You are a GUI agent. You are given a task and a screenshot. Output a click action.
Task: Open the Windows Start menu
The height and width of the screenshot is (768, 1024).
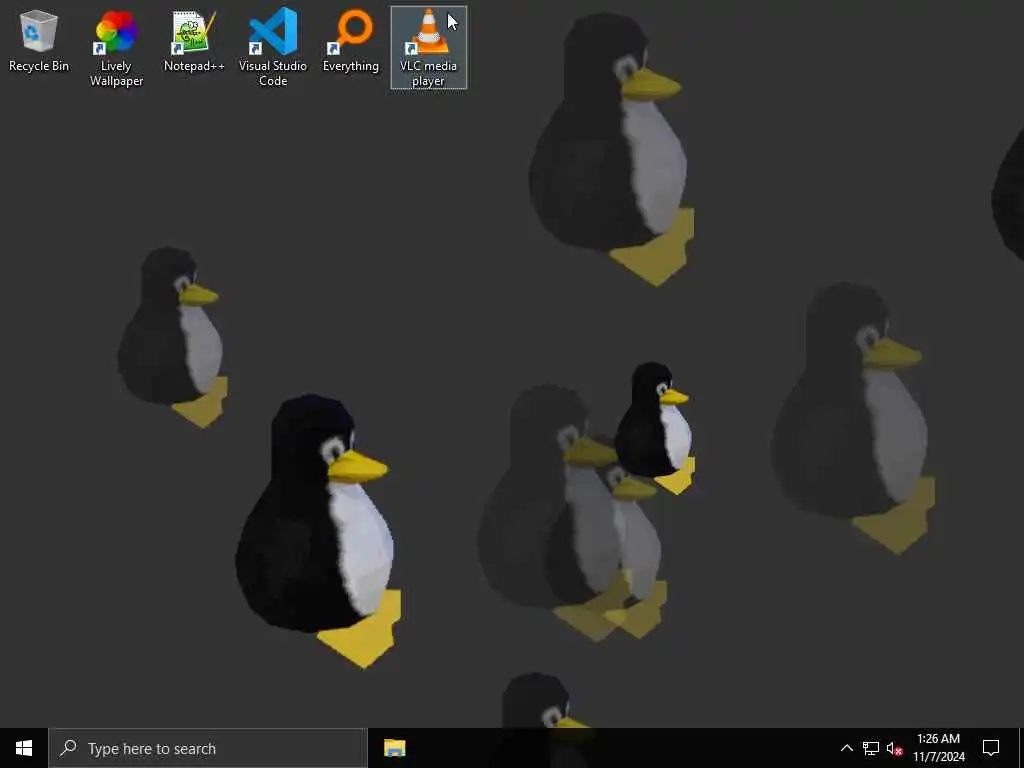click(24, 748)
